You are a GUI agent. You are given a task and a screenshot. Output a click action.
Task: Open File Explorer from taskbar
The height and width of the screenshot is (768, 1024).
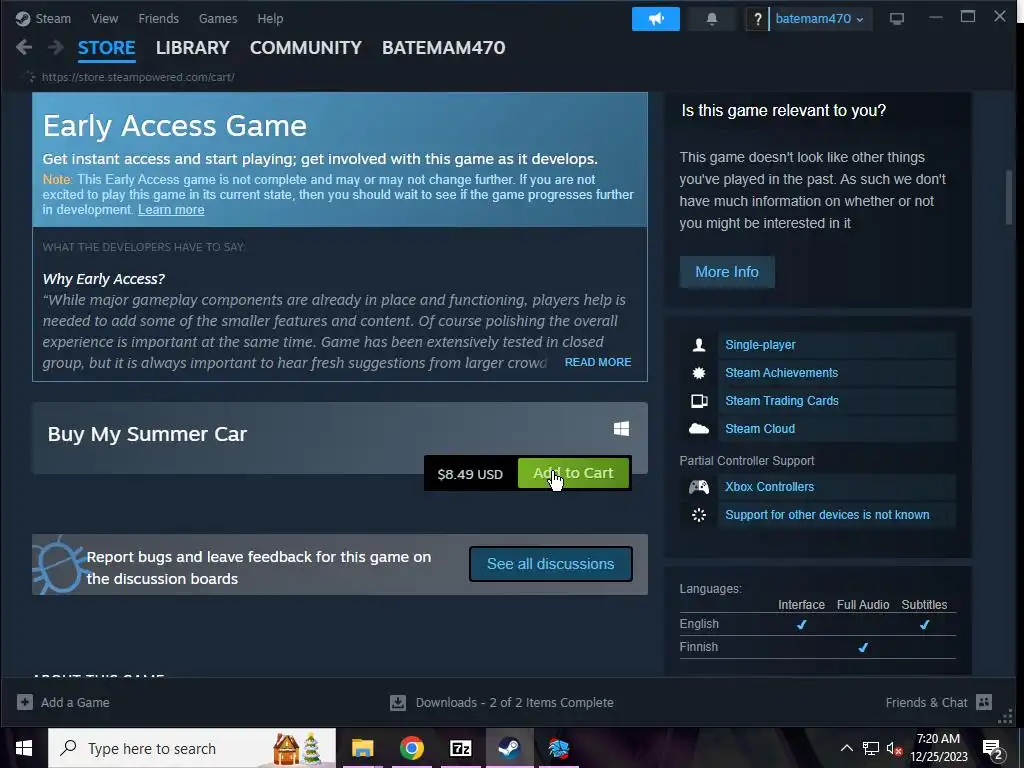click(x=362, y=748)
